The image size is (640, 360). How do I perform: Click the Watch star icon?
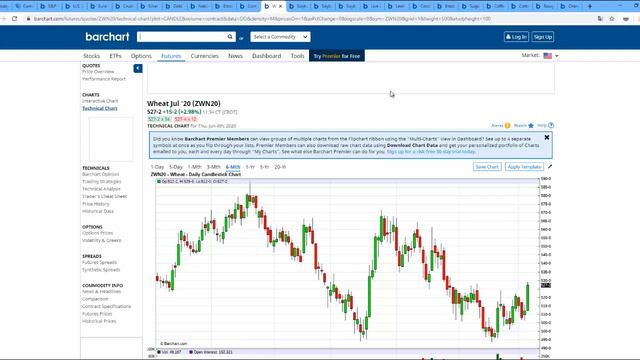pos(531,126)
